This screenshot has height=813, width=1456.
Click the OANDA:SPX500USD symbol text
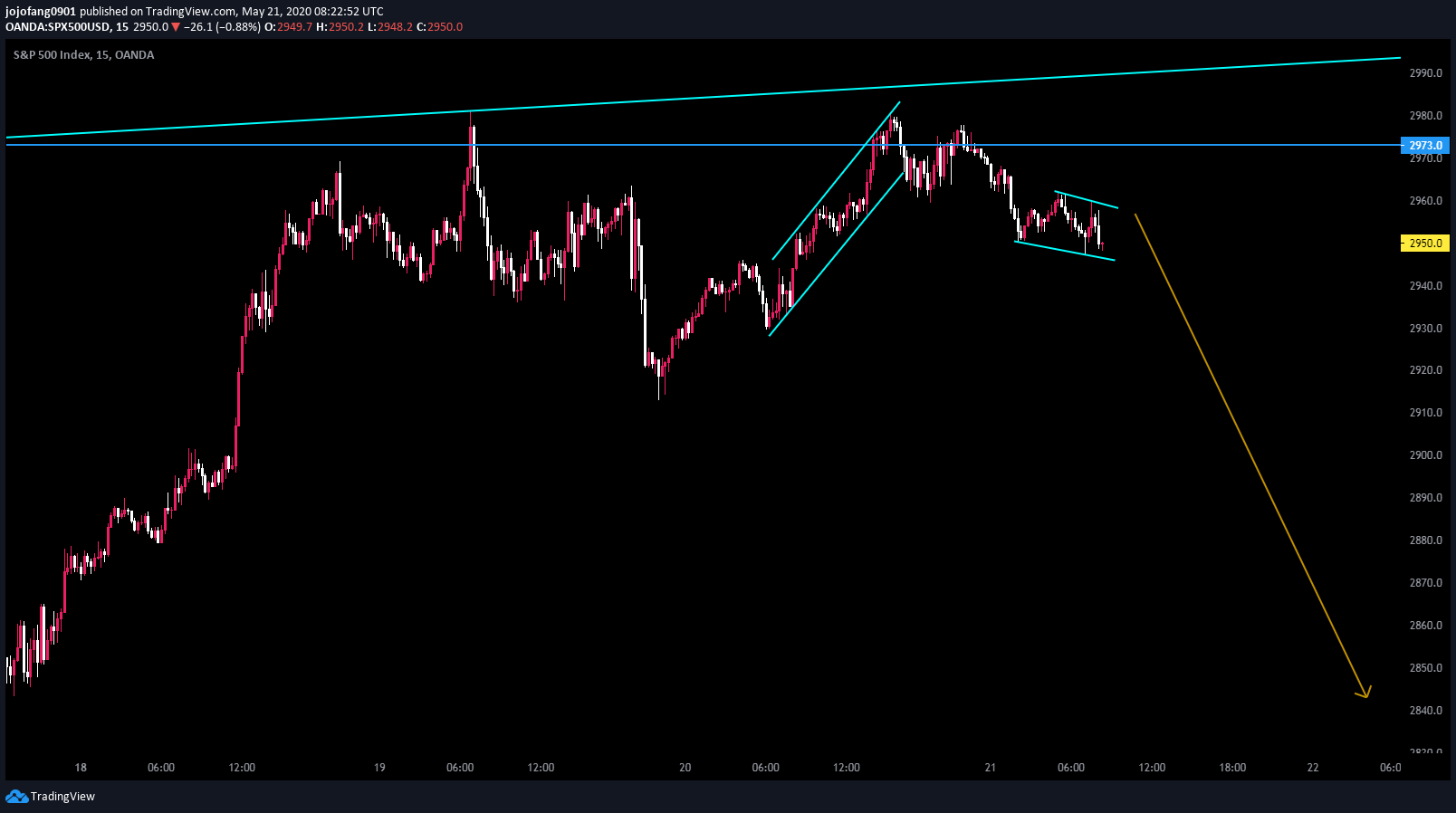[x=58, y=27]
